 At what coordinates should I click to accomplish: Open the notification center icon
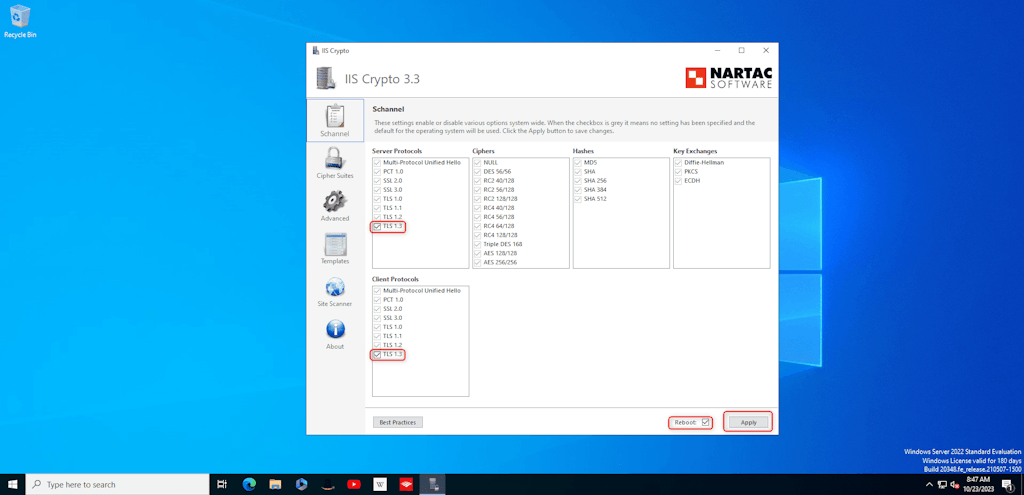(1007, 485)
